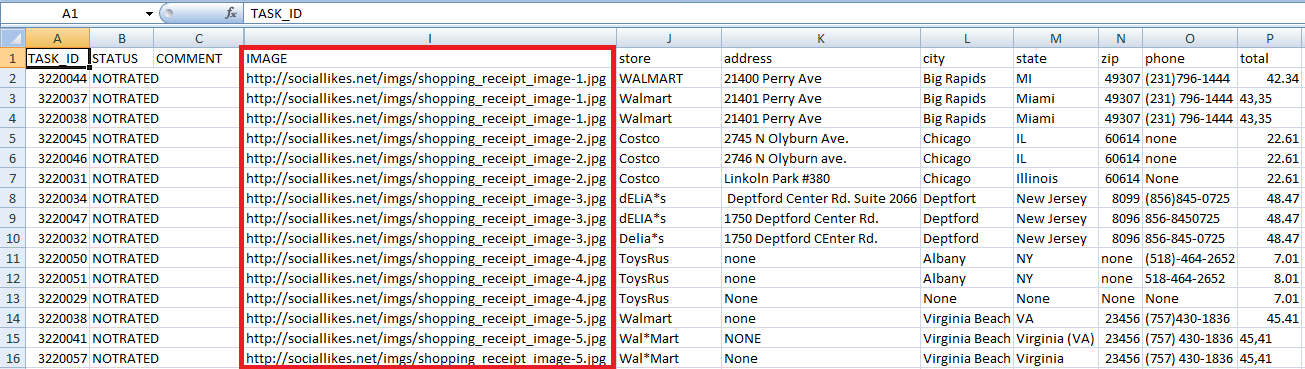Click the address header cell
Viewport: 1305px width, 369px height.
(x=820, y=58)
